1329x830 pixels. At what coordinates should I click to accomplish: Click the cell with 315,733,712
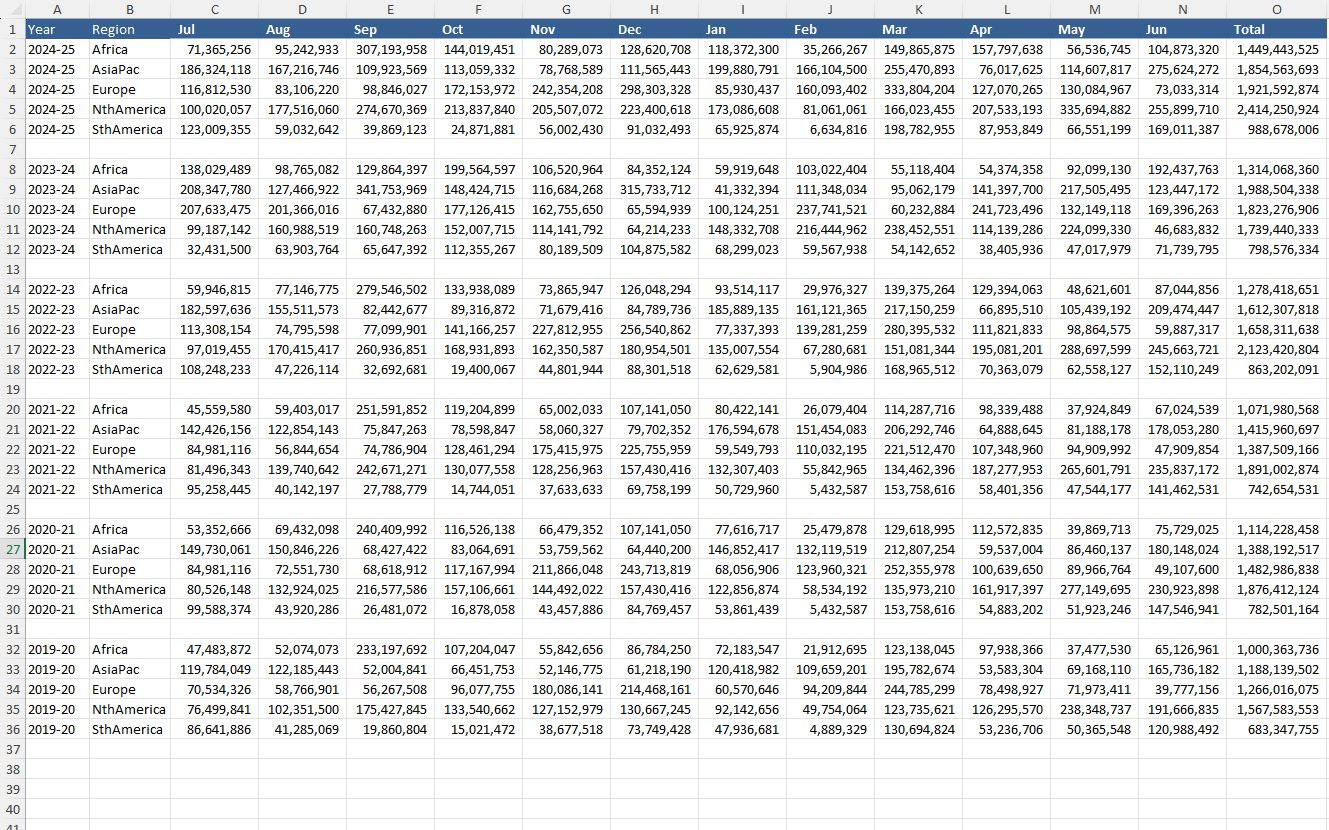tap(654, 189)
